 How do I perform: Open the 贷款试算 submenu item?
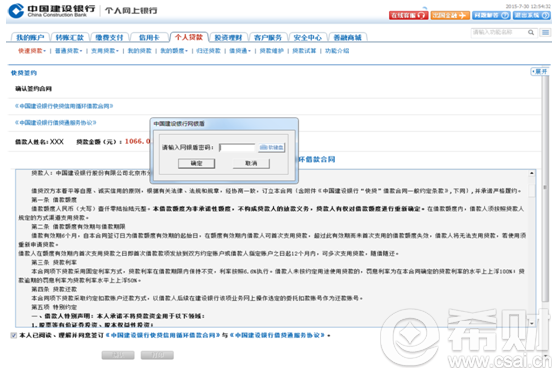(304, 51)
